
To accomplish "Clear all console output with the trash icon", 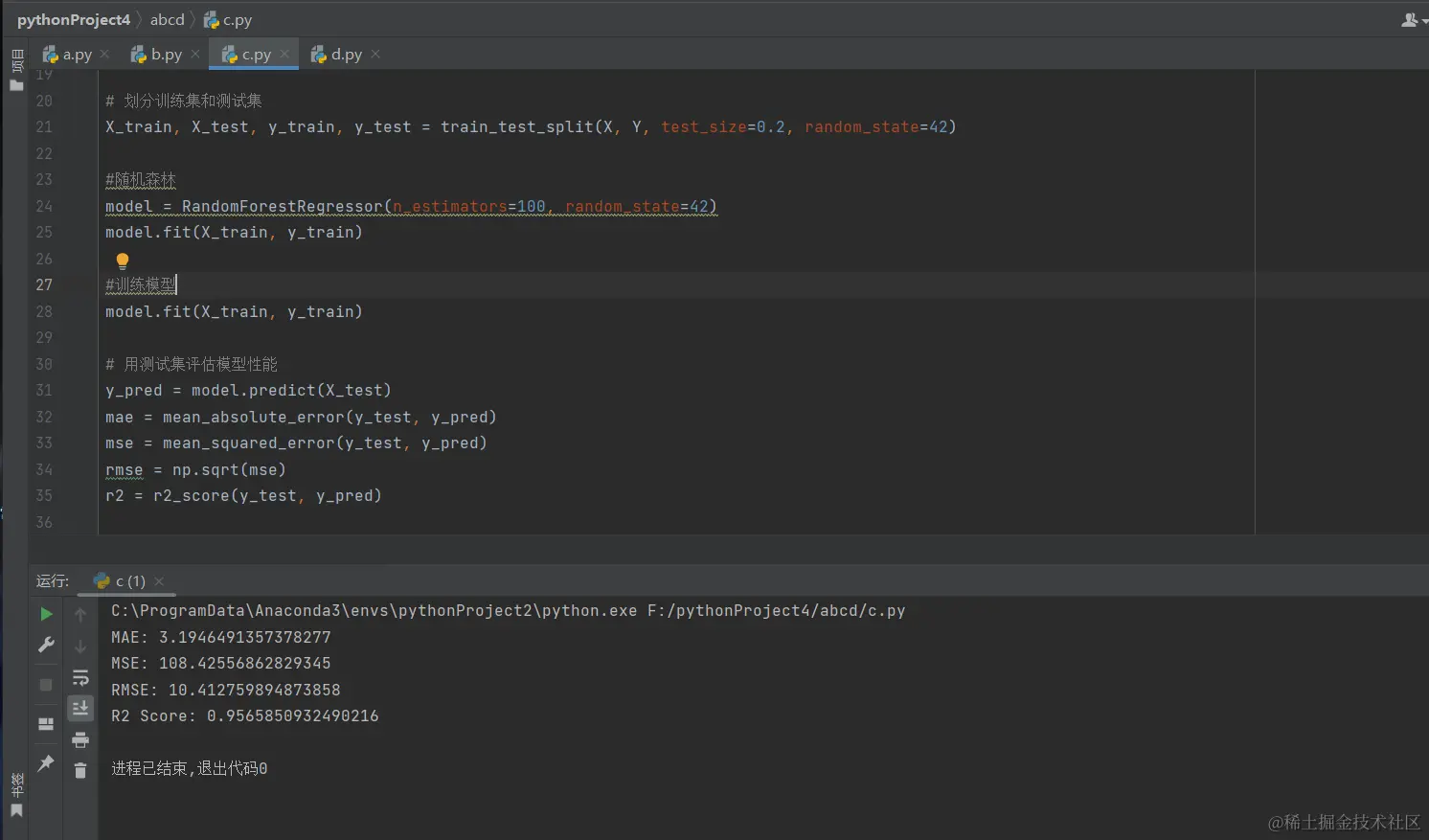I will (80, 770).
